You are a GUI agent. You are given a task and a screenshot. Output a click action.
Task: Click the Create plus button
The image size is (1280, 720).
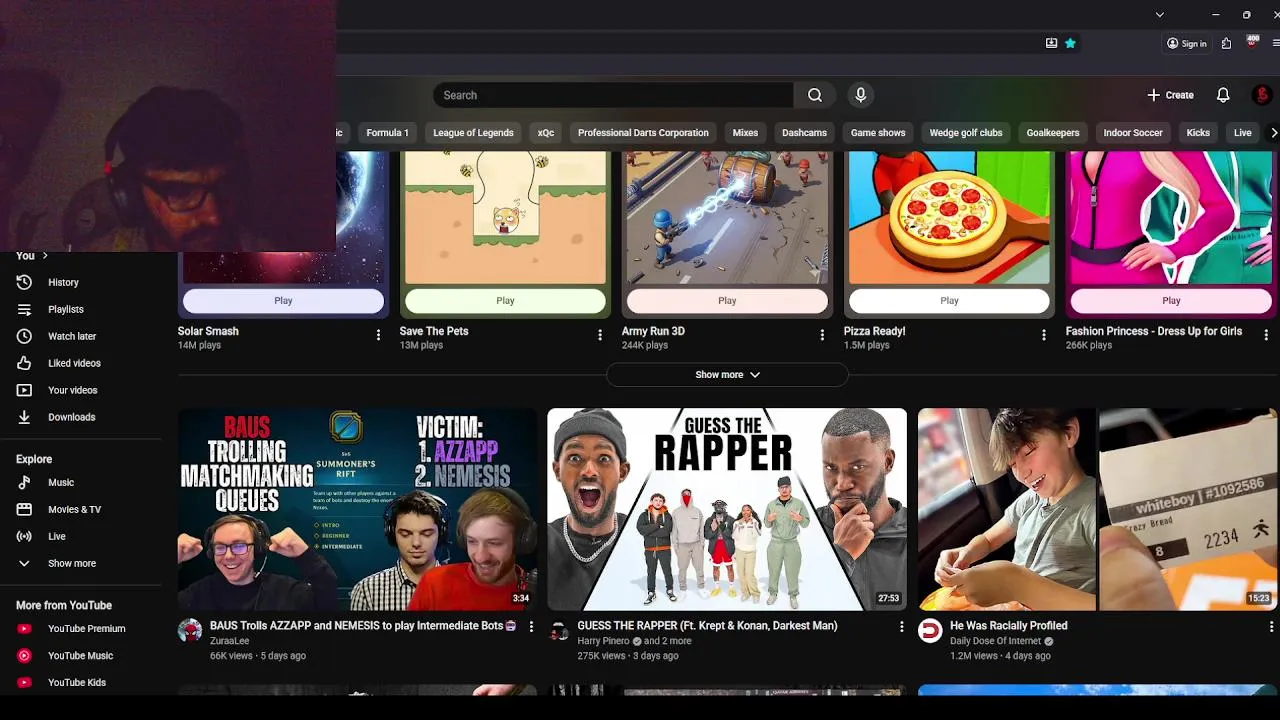pos(1170,95)
